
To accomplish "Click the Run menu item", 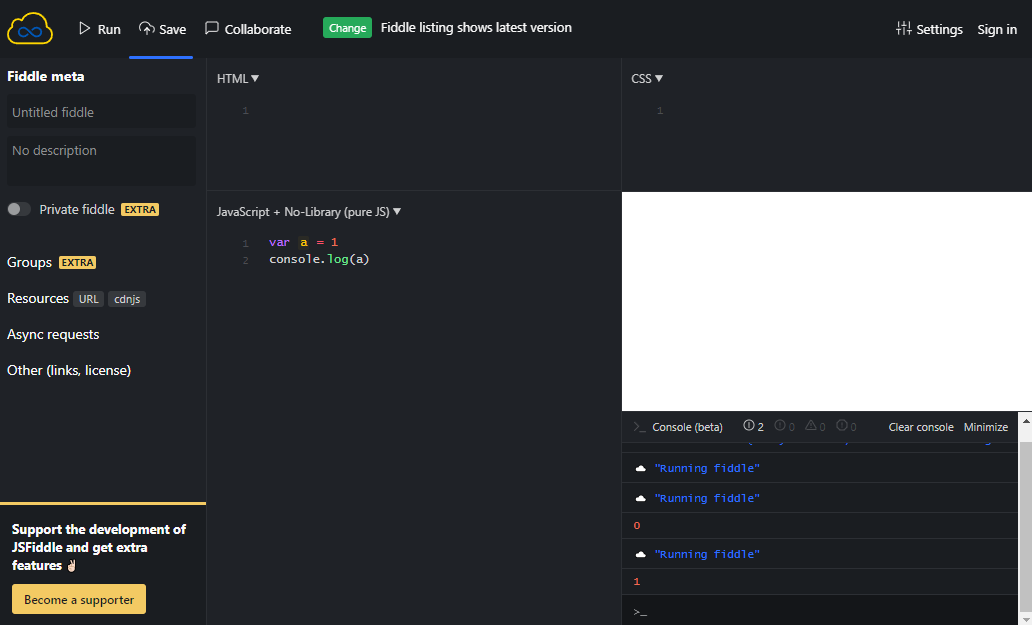I will [99, 29].
